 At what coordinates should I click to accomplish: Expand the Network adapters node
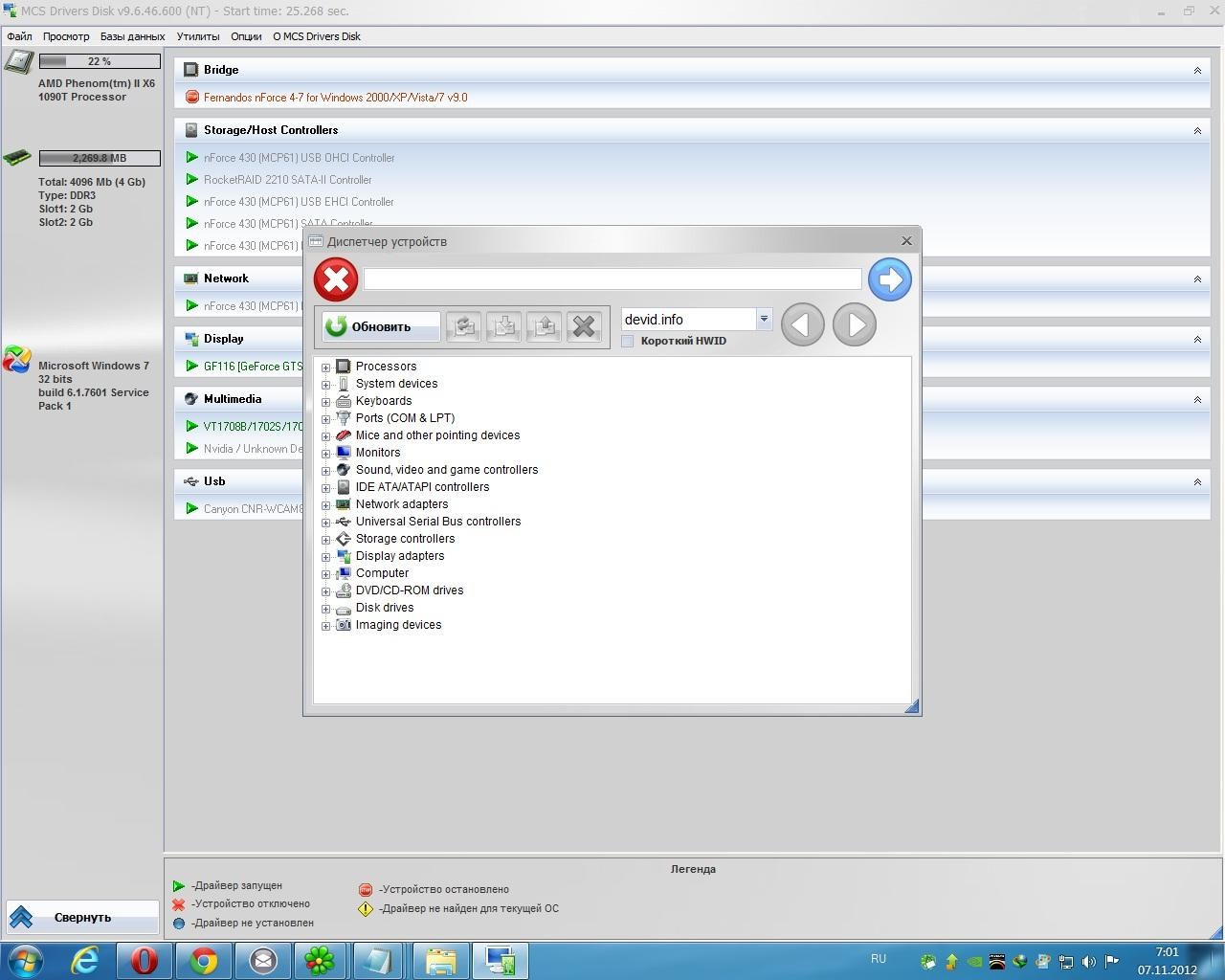click(x=326, y=505)
